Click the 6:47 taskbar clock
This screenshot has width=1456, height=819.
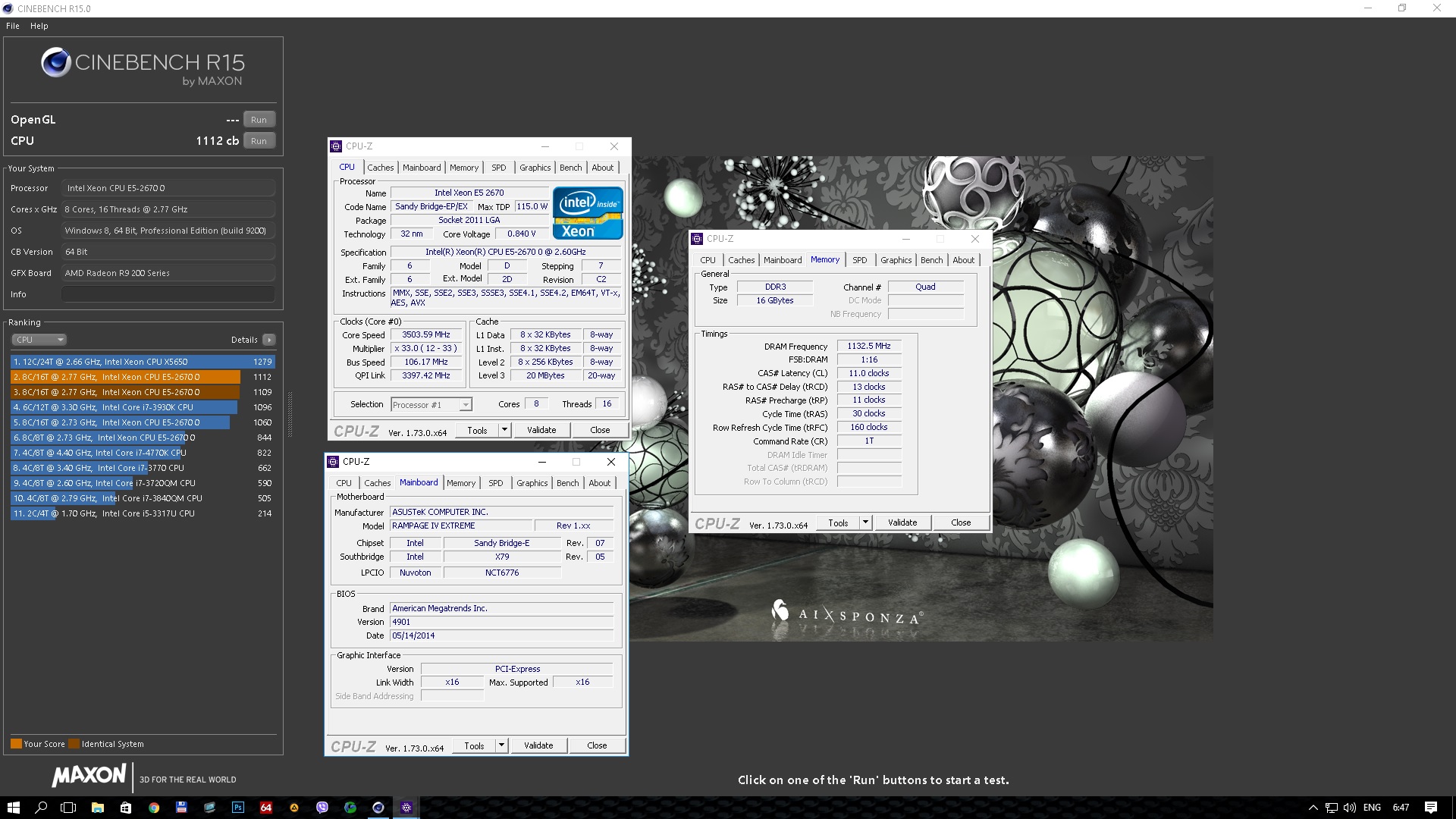[1401, 808]
